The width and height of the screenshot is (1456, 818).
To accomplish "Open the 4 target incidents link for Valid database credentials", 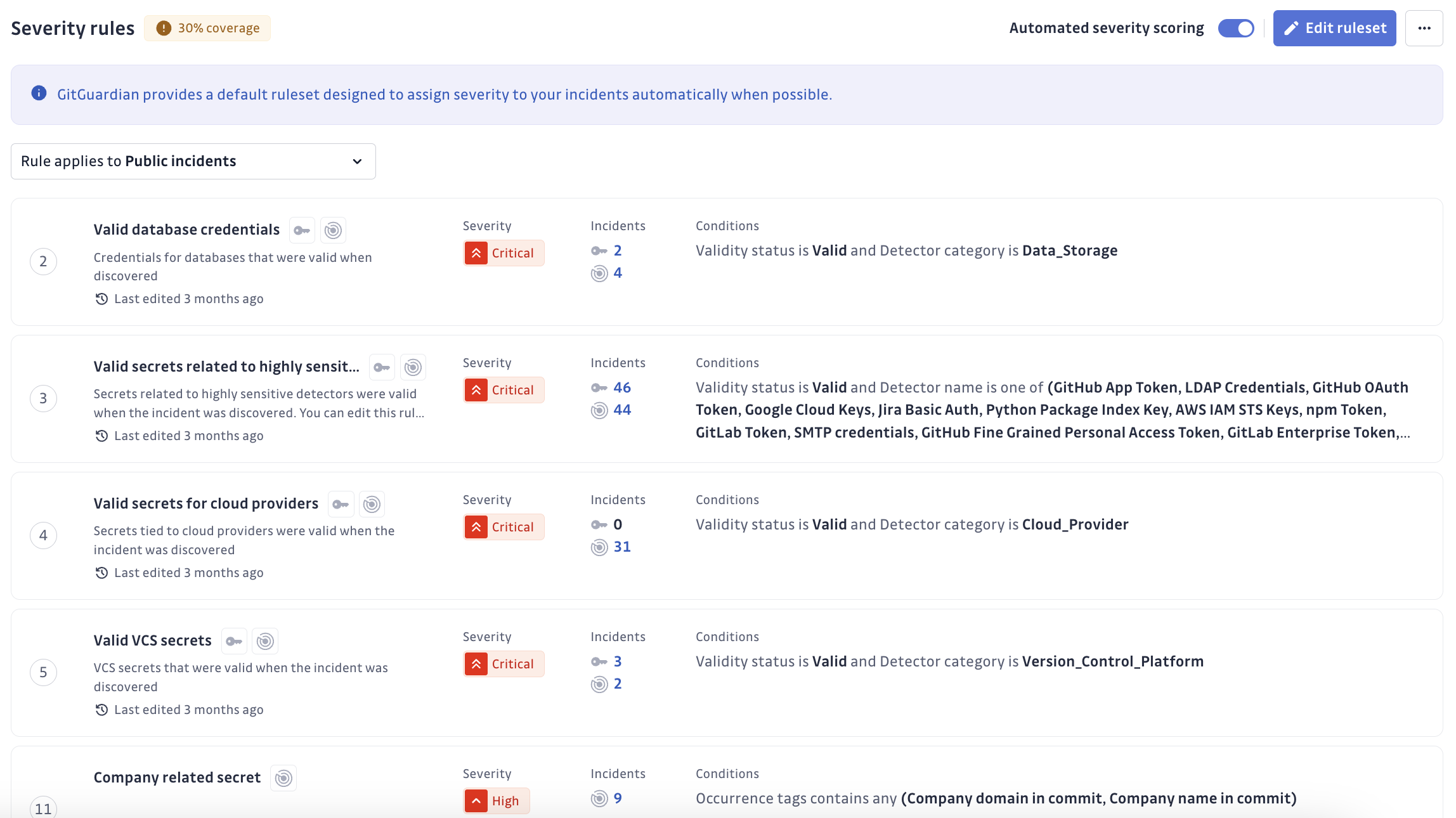I will [618, 273].
